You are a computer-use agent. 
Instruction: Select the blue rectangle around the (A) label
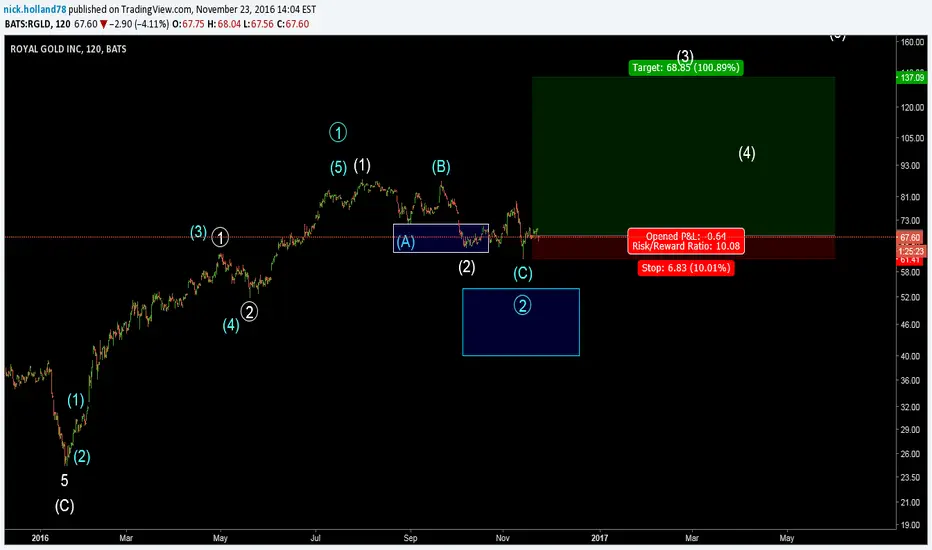[x=441, y=238]
